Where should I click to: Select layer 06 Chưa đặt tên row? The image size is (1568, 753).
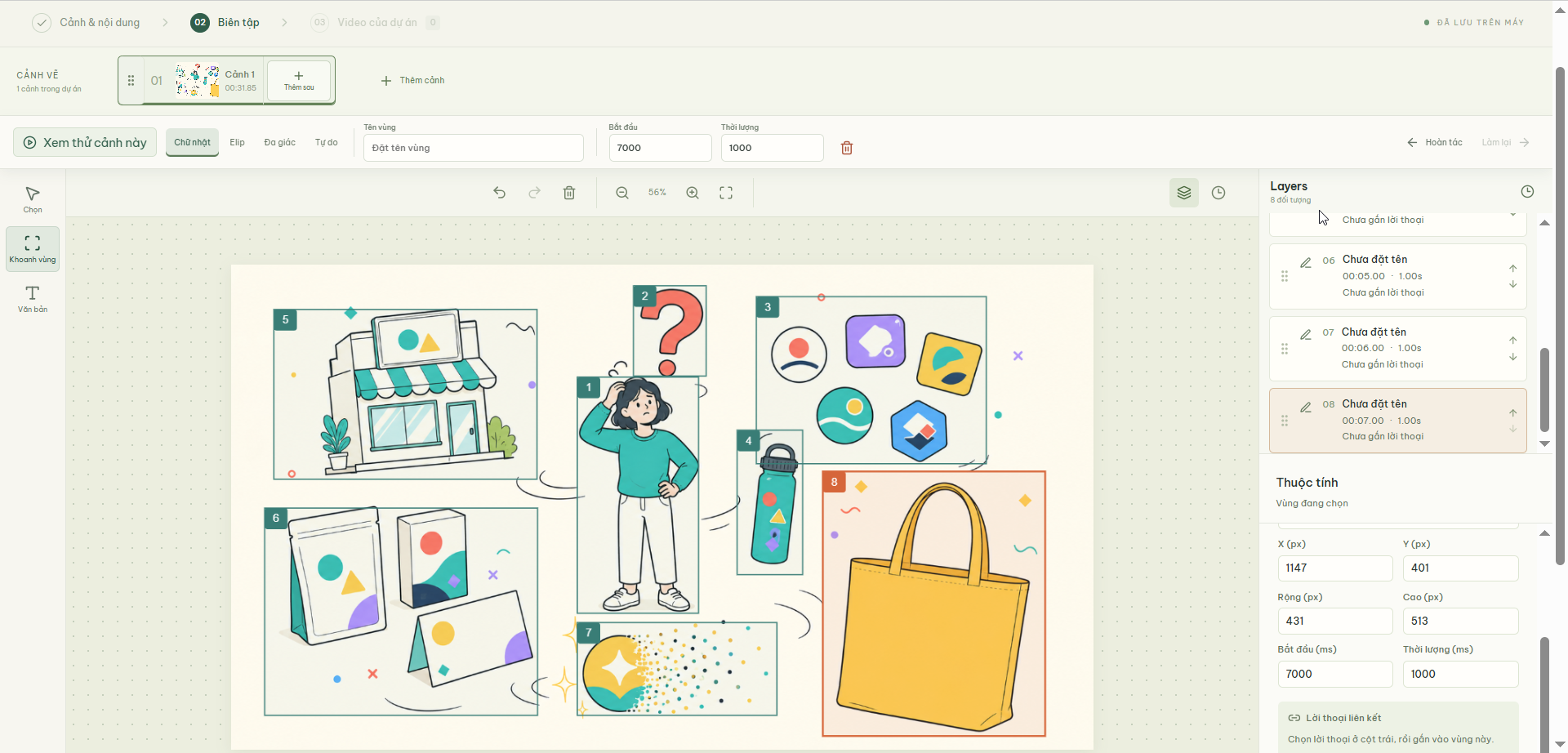1398,276
